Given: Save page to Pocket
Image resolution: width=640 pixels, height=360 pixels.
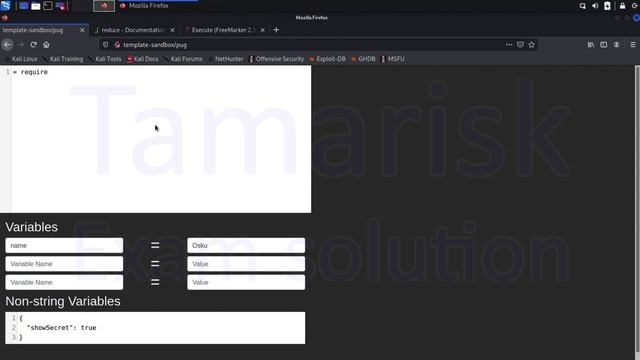Looking at the screenshot, I should pos(520,45).
